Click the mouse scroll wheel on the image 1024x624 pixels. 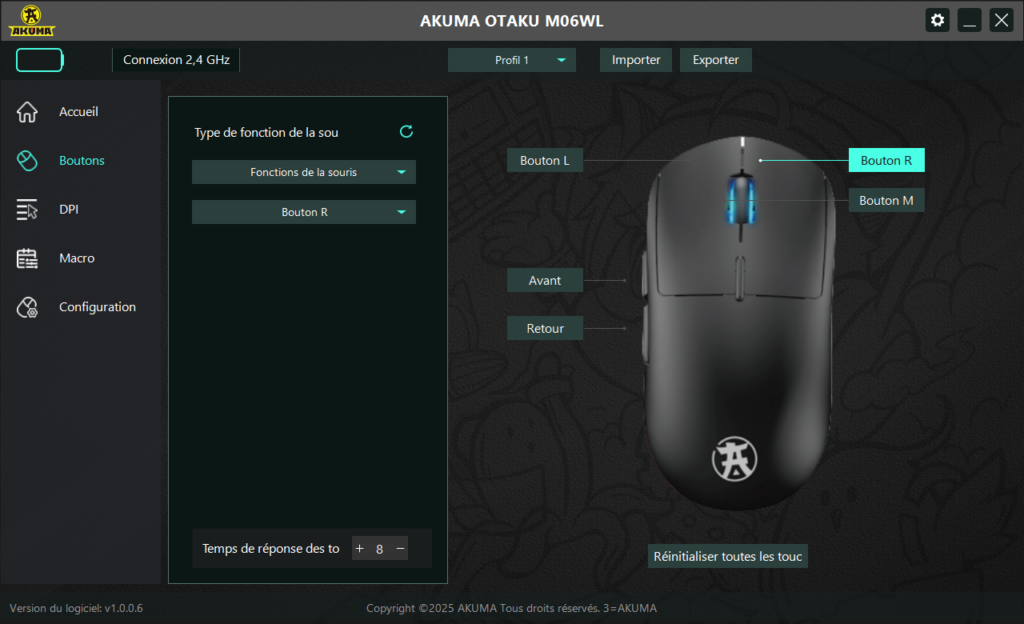pyautogui.click(x=741, y=199)
